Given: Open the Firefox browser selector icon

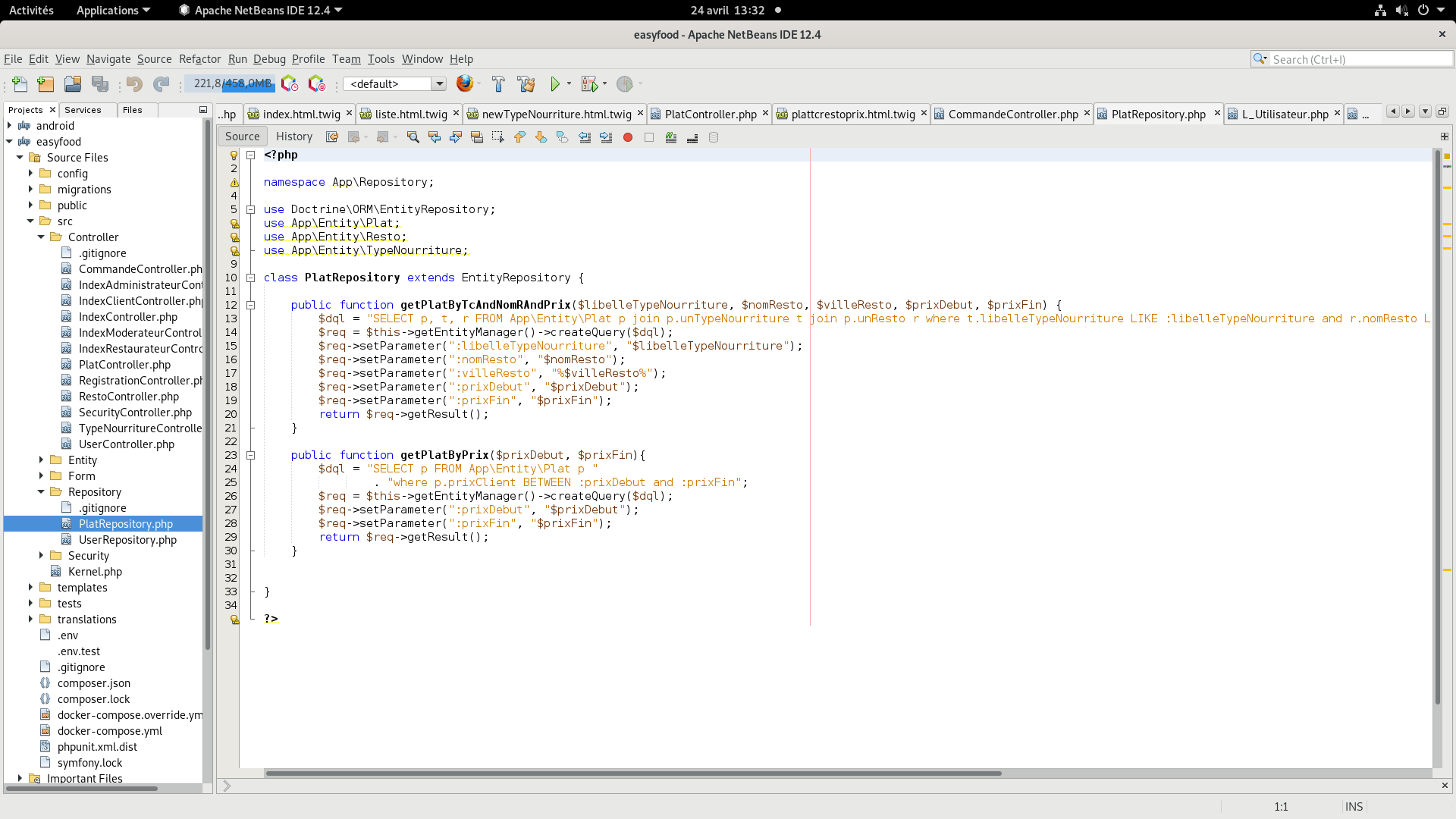Looking at the screenshot, I should (x=465, y=83).
